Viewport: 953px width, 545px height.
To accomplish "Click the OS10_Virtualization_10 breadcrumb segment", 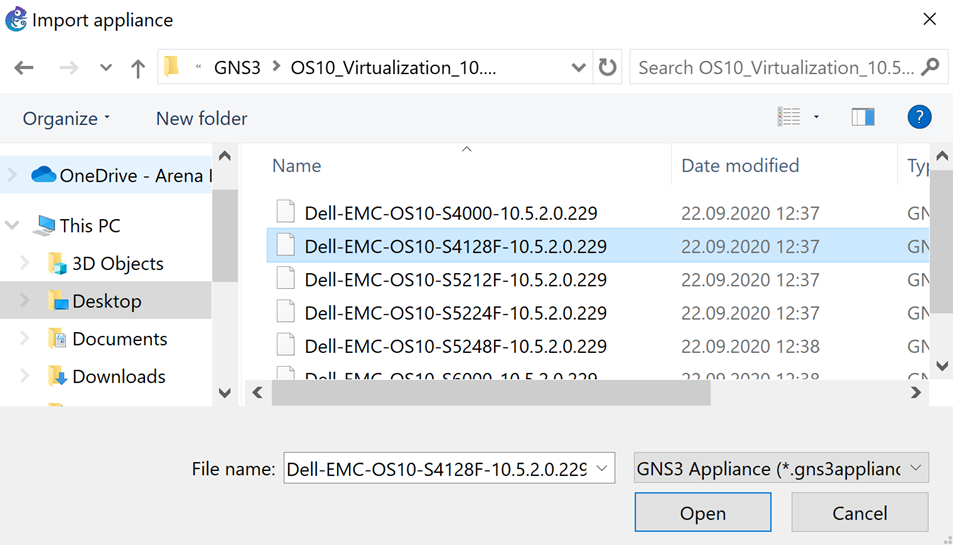I will [x=393, y=67].
